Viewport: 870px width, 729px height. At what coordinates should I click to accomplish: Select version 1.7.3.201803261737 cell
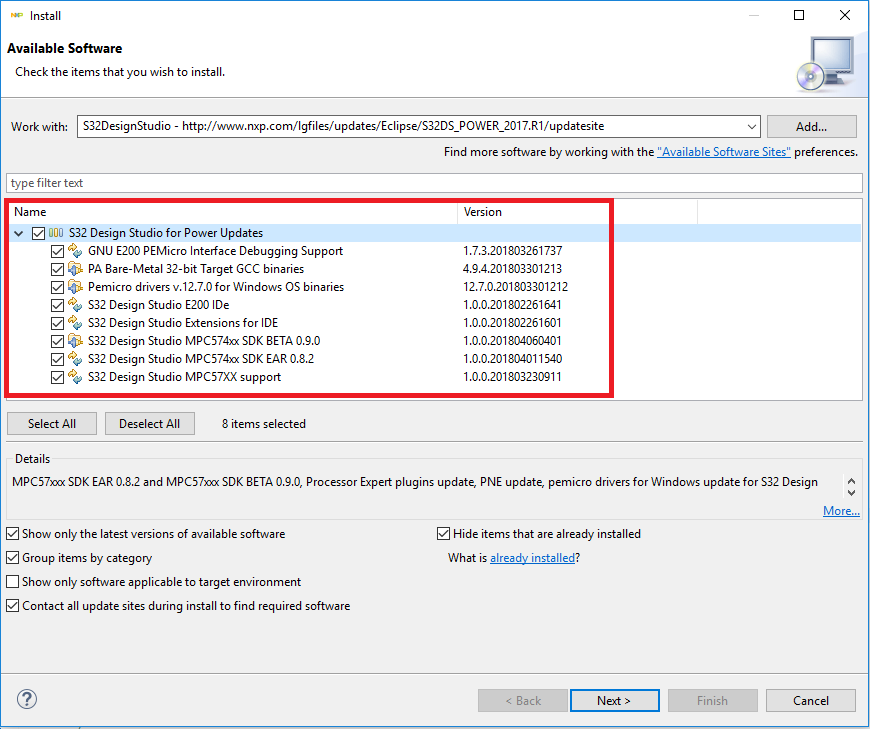coord(513,251)
